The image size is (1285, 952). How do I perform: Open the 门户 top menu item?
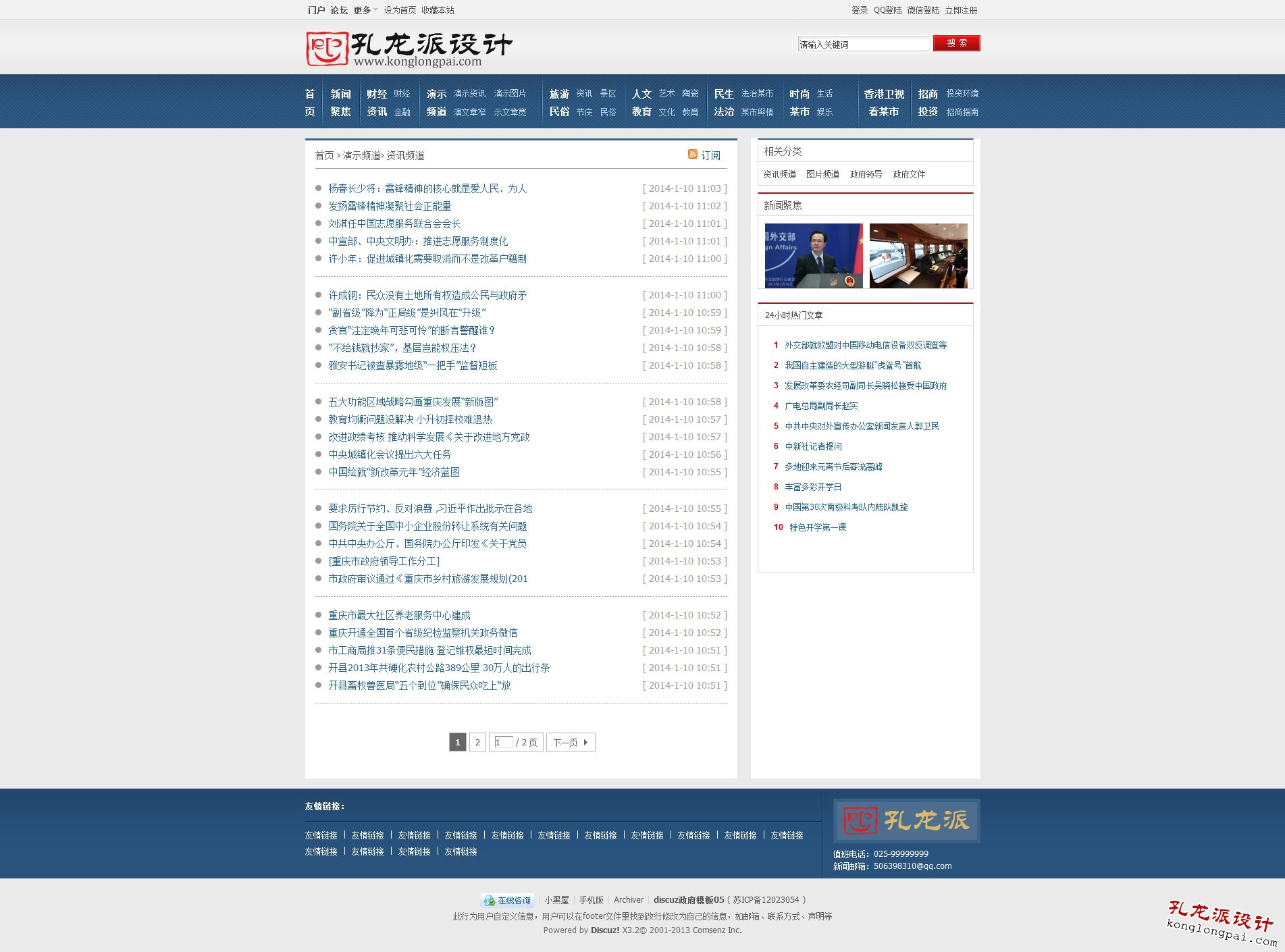(x=316, y=10)
